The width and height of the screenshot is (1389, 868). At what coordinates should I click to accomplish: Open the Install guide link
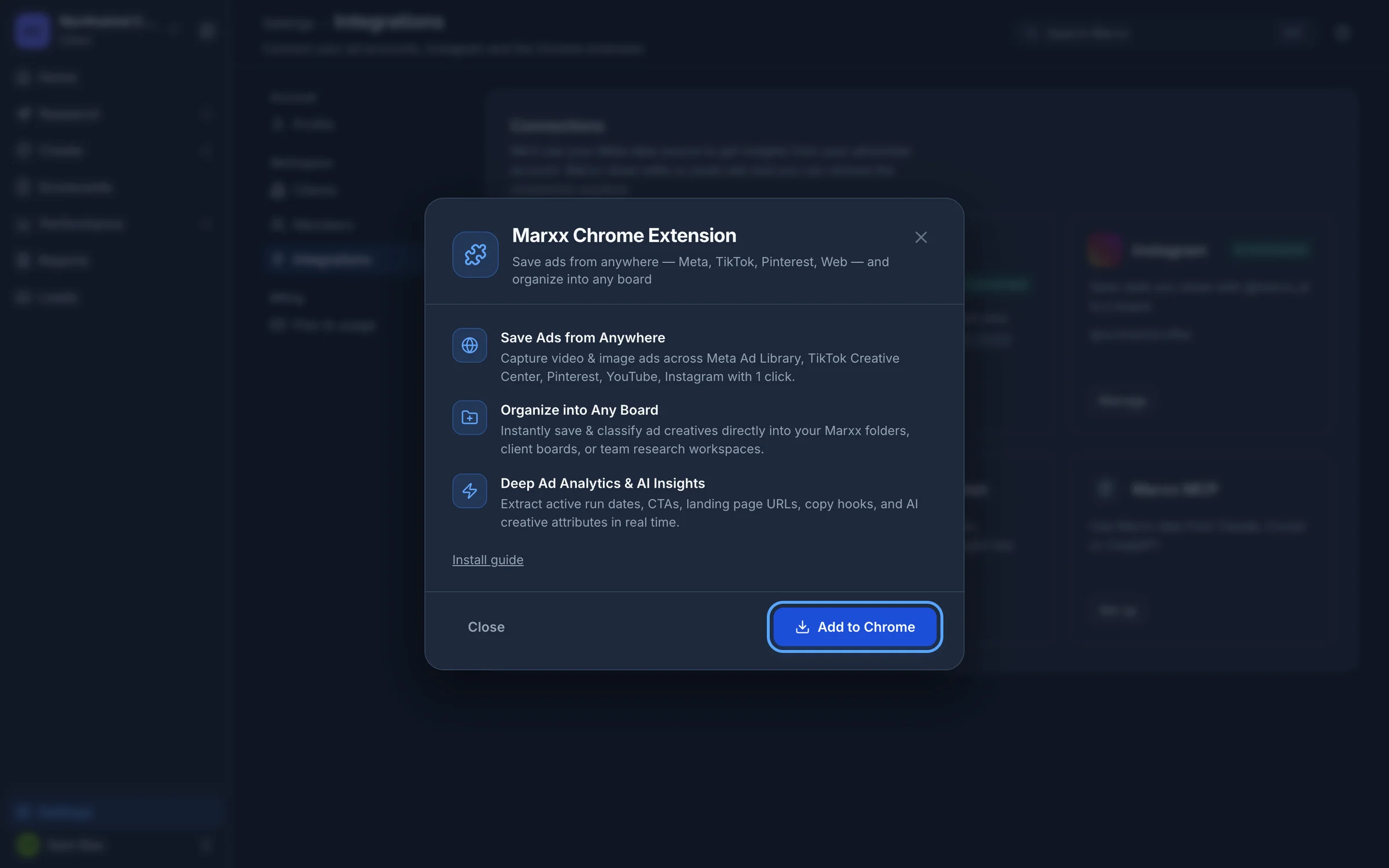coord(488,560)
